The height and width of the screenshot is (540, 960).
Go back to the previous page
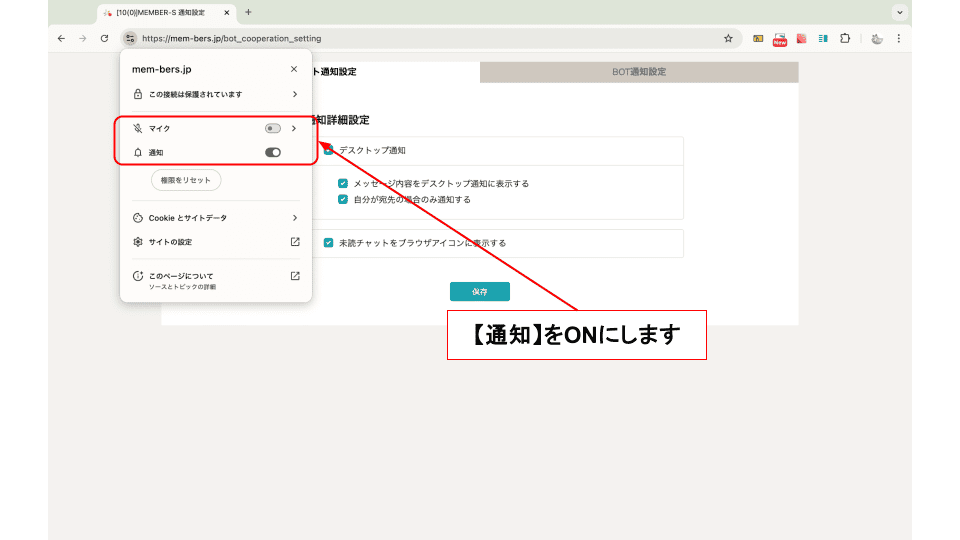(62, 38)
